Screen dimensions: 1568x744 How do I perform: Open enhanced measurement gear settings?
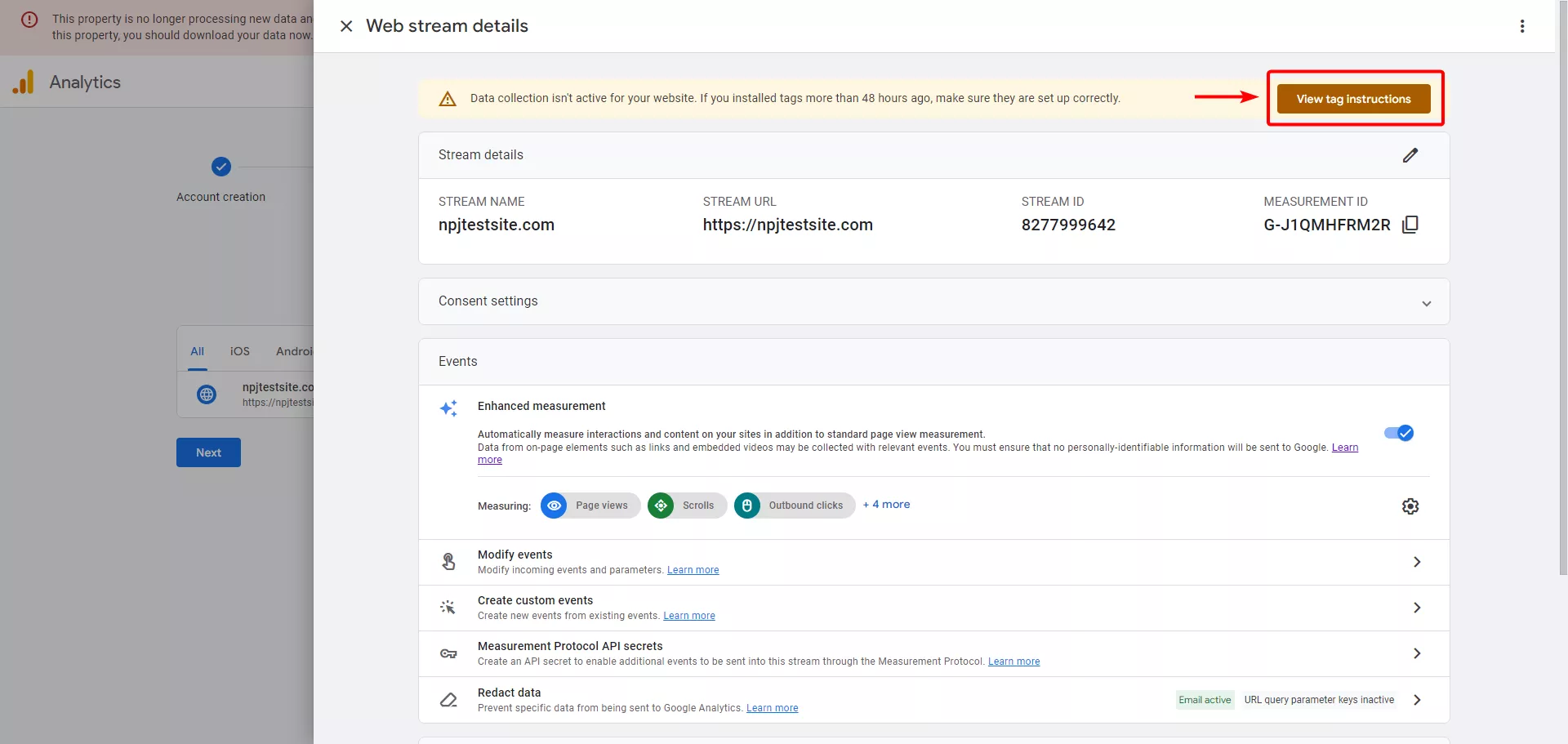tap(1410, 506)
